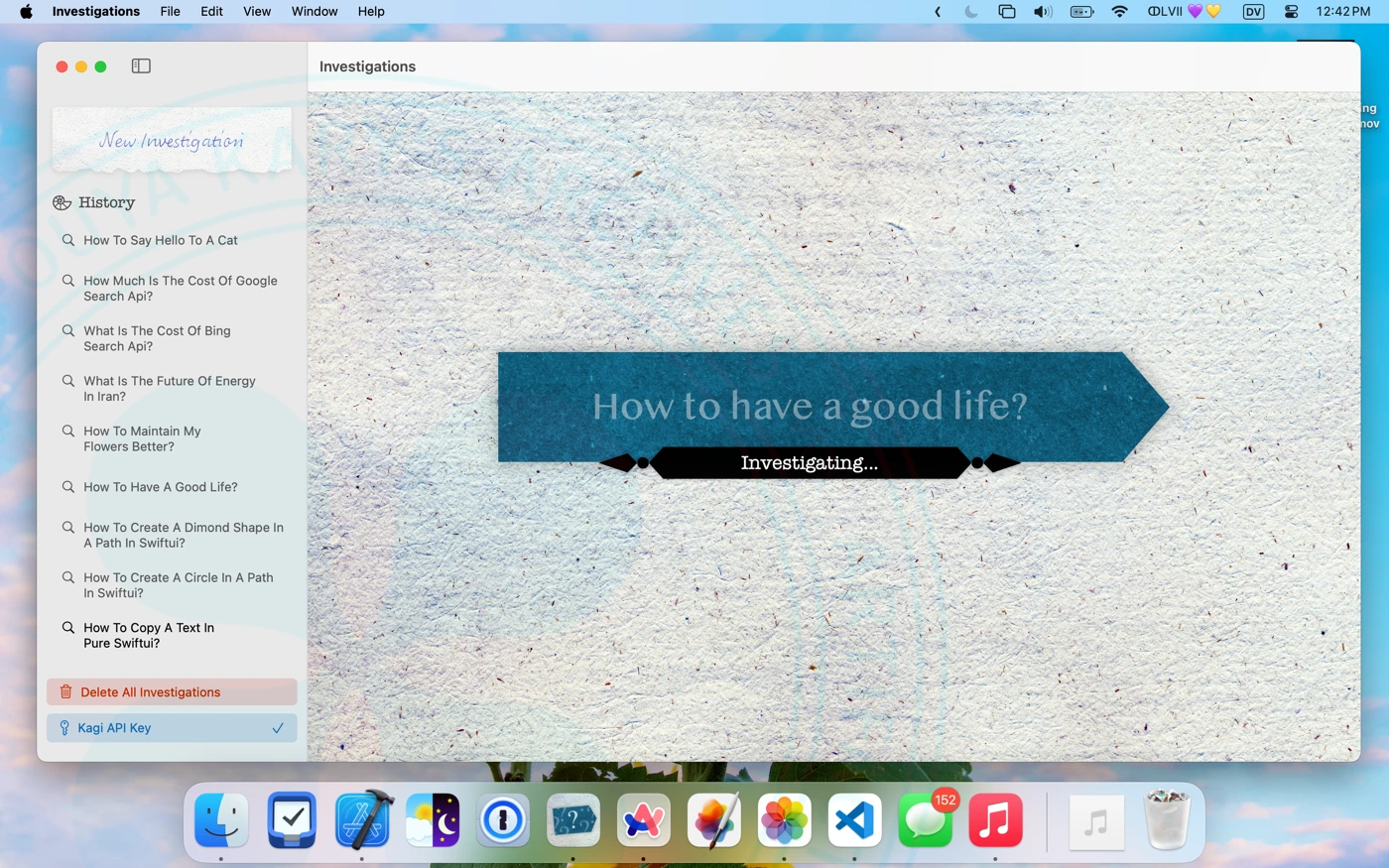Click the History palette icon
Screen dimensions: 1389x868
62,202
